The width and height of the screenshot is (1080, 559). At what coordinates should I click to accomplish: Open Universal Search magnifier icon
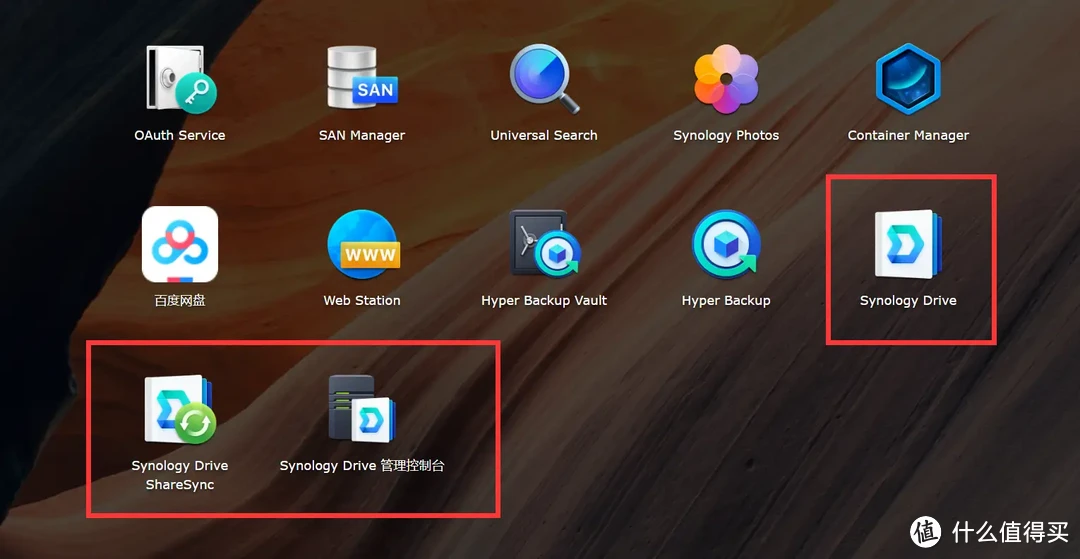point(543,78)
